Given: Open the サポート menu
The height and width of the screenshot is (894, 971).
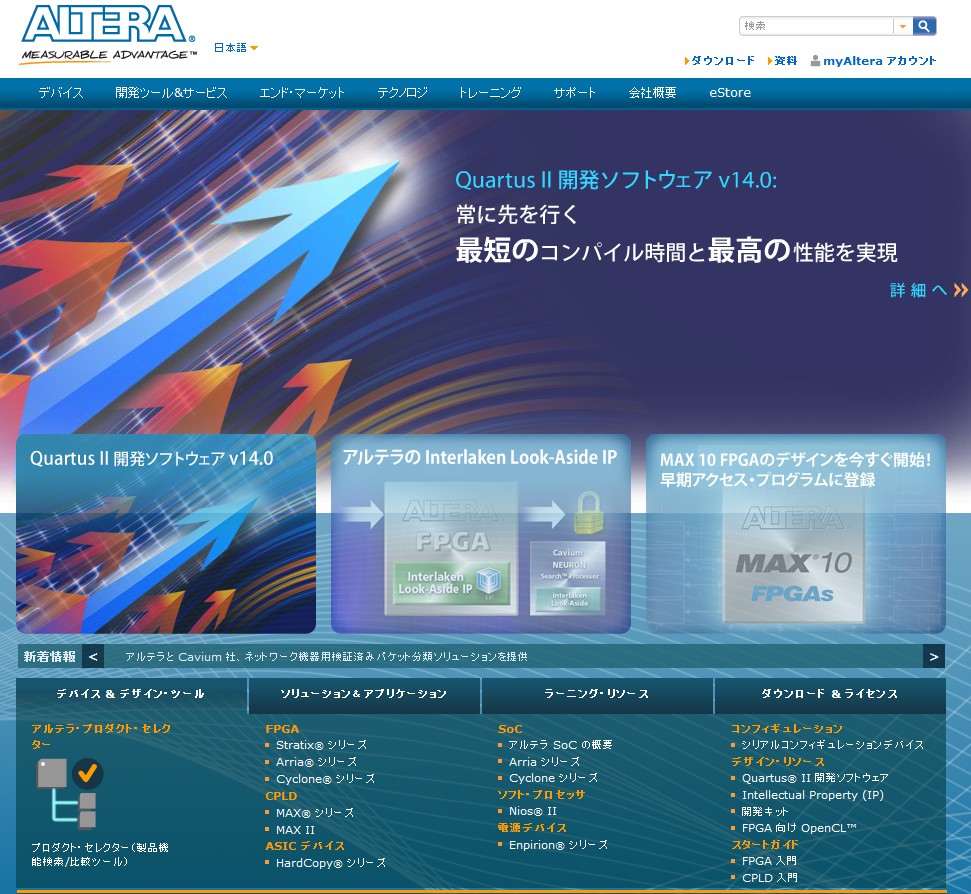Looking at the screenshot, I should 575,93.
